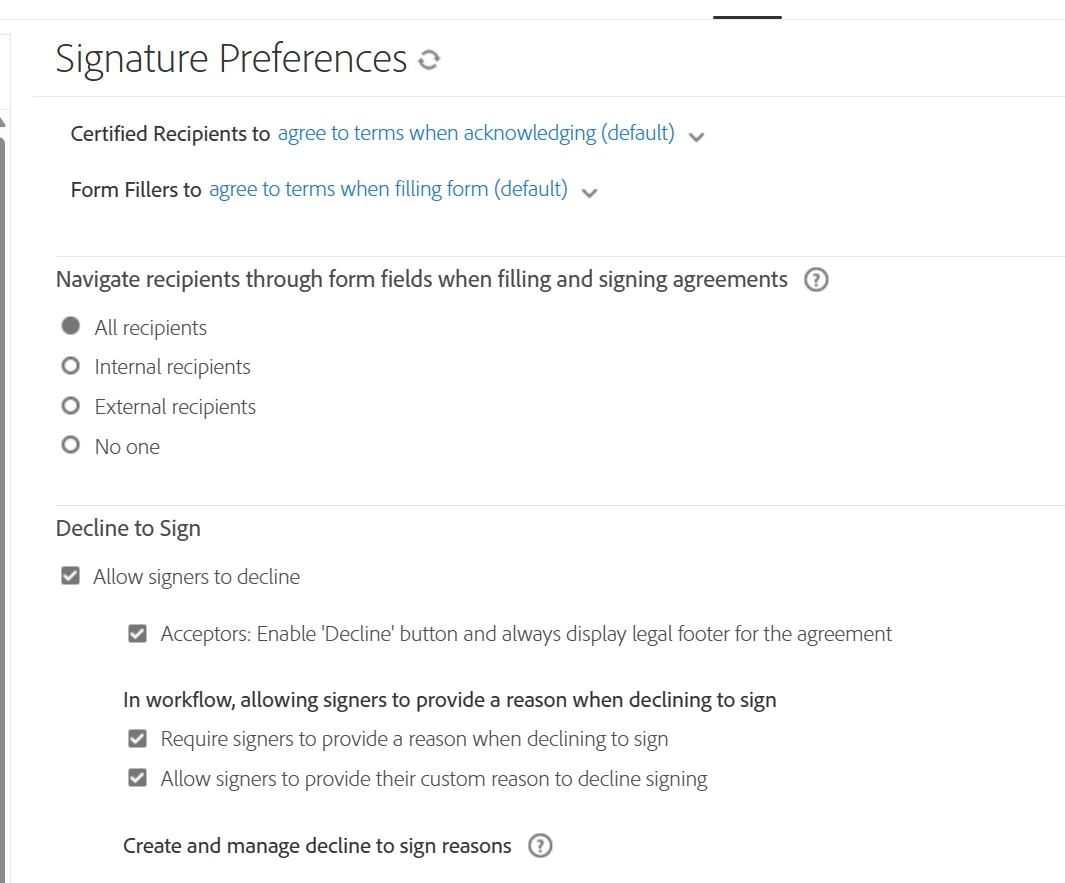The image size is (1065, 883).
Task: Select the External recipients radio button
Action: [70, 407]
